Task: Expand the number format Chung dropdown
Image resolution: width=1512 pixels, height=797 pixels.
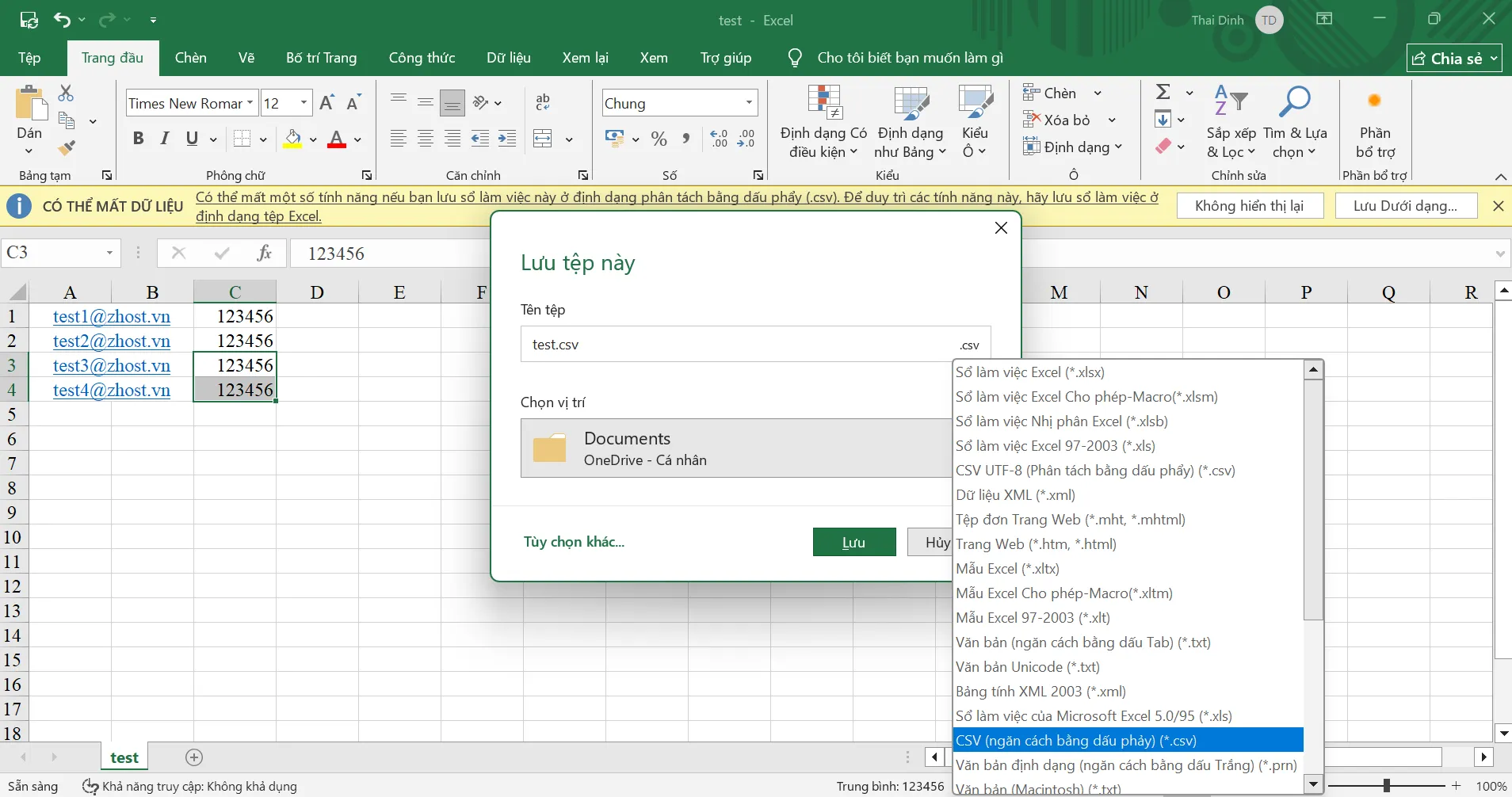Action: point(748,103)
